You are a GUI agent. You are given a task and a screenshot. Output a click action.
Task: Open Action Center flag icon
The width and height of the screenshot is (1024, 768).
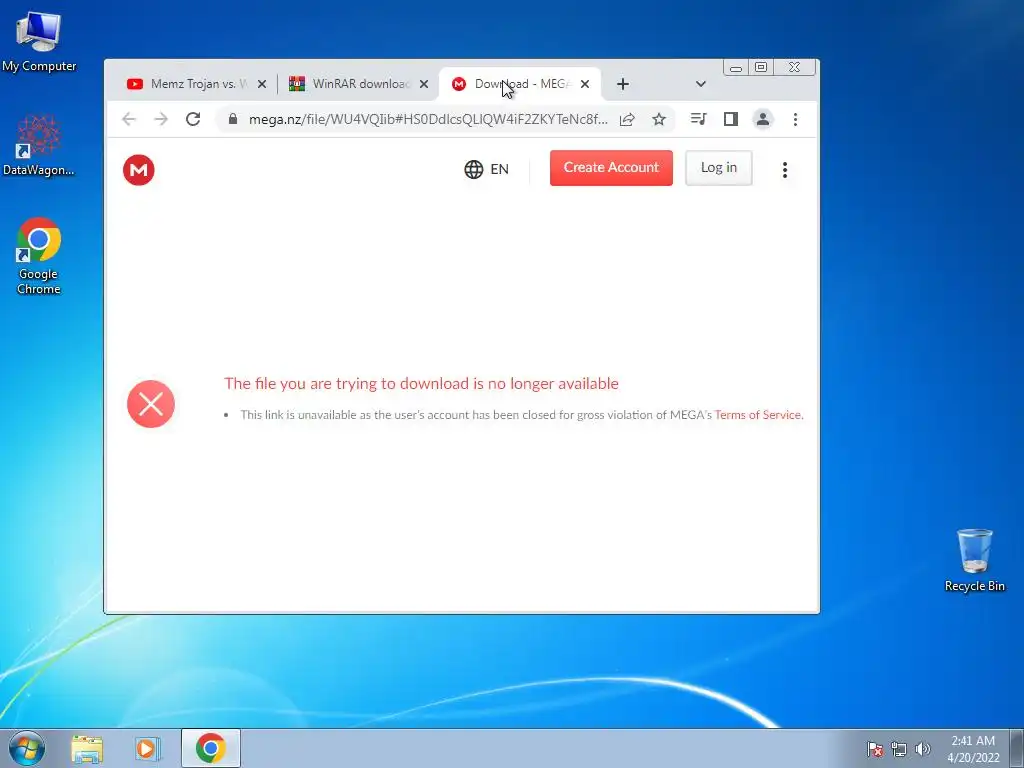875,750
